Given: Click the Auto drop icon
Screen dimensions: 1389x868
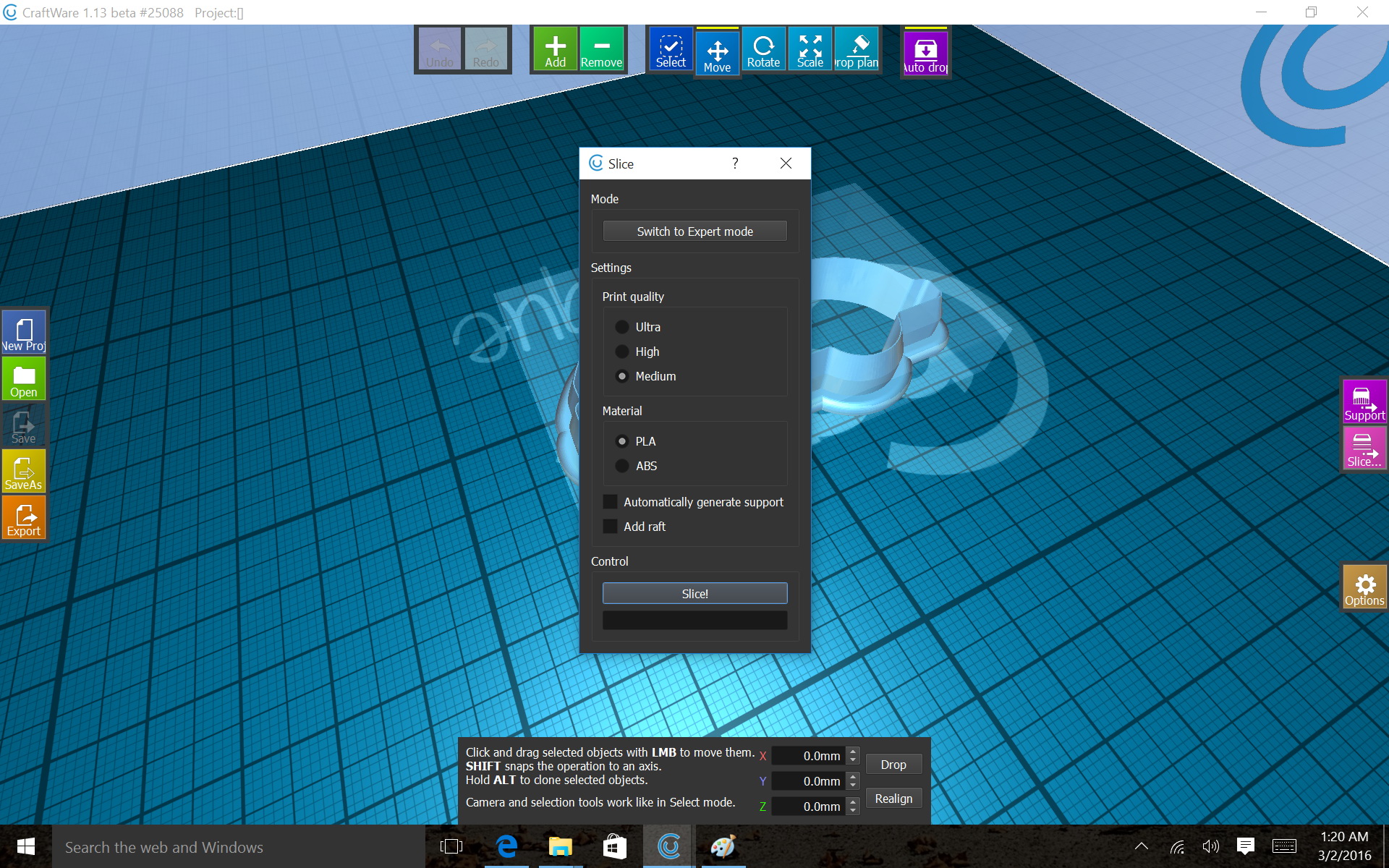Looking at the screenshot, I should coord(925,52).
